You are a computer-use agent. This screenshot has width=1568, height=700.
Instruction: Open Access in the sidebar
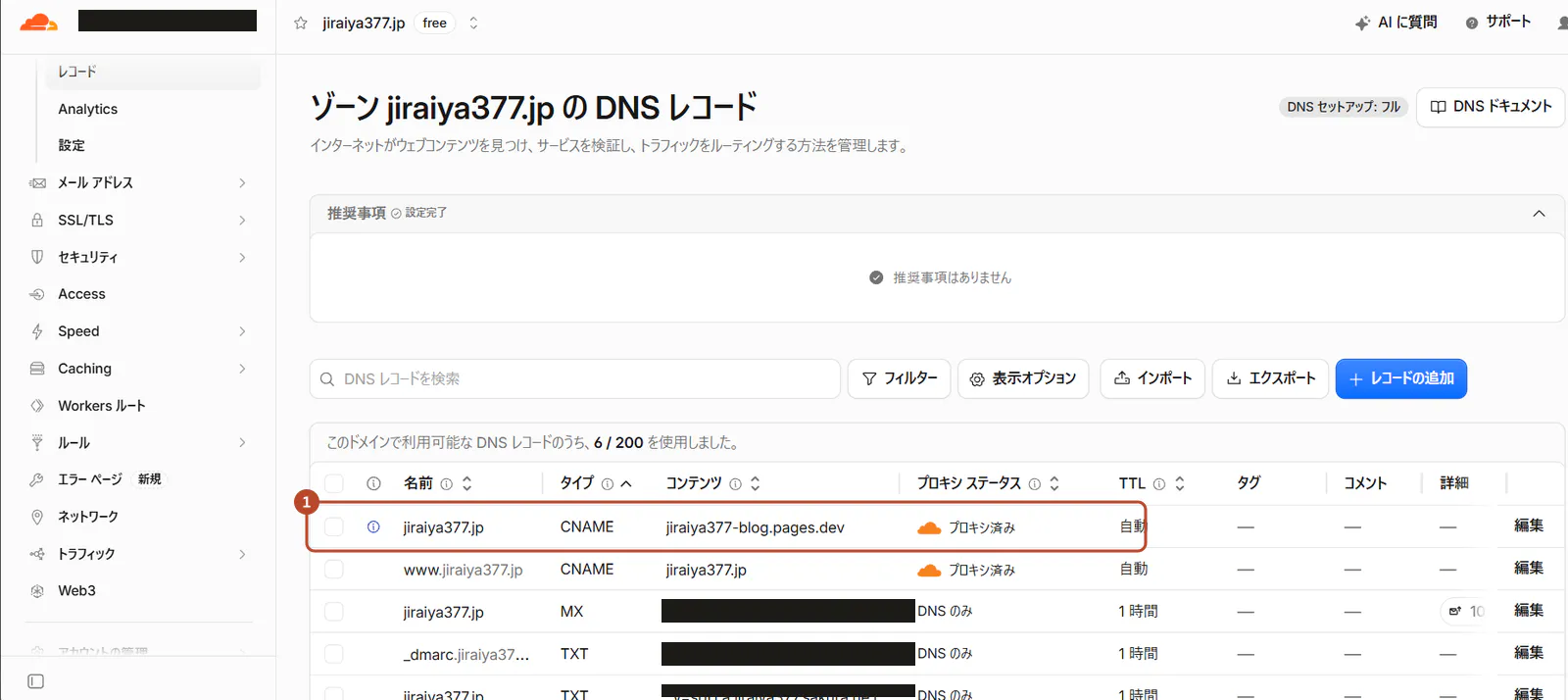[x=81, y=294]
